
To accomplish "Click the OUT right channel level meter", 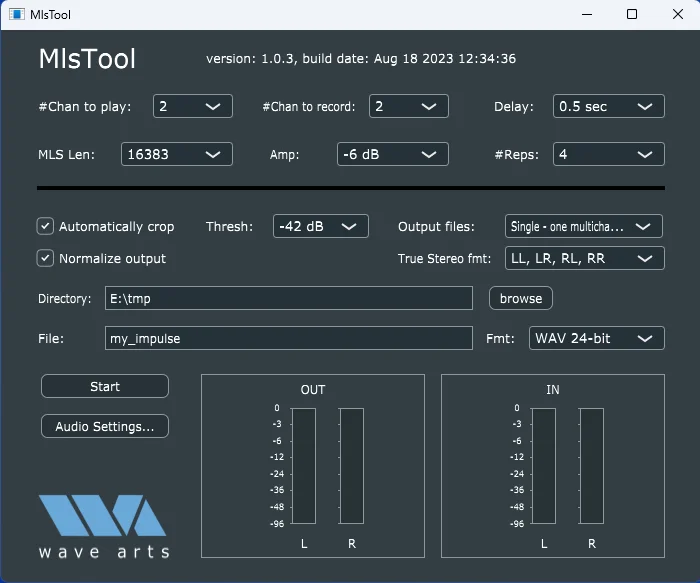I will 352,466.
